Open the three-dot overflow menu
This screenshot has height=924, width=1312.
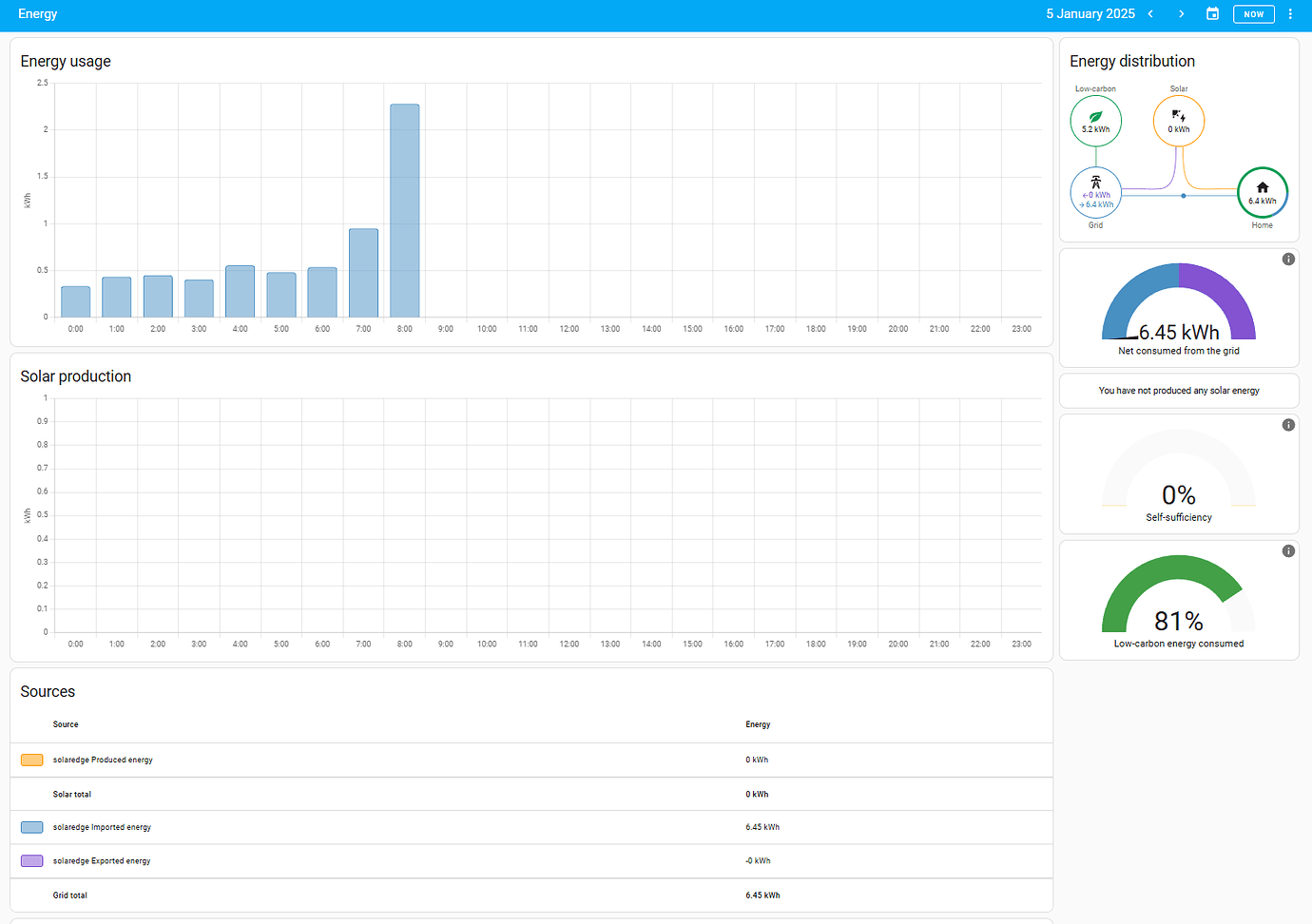(x=1290, y=13)
